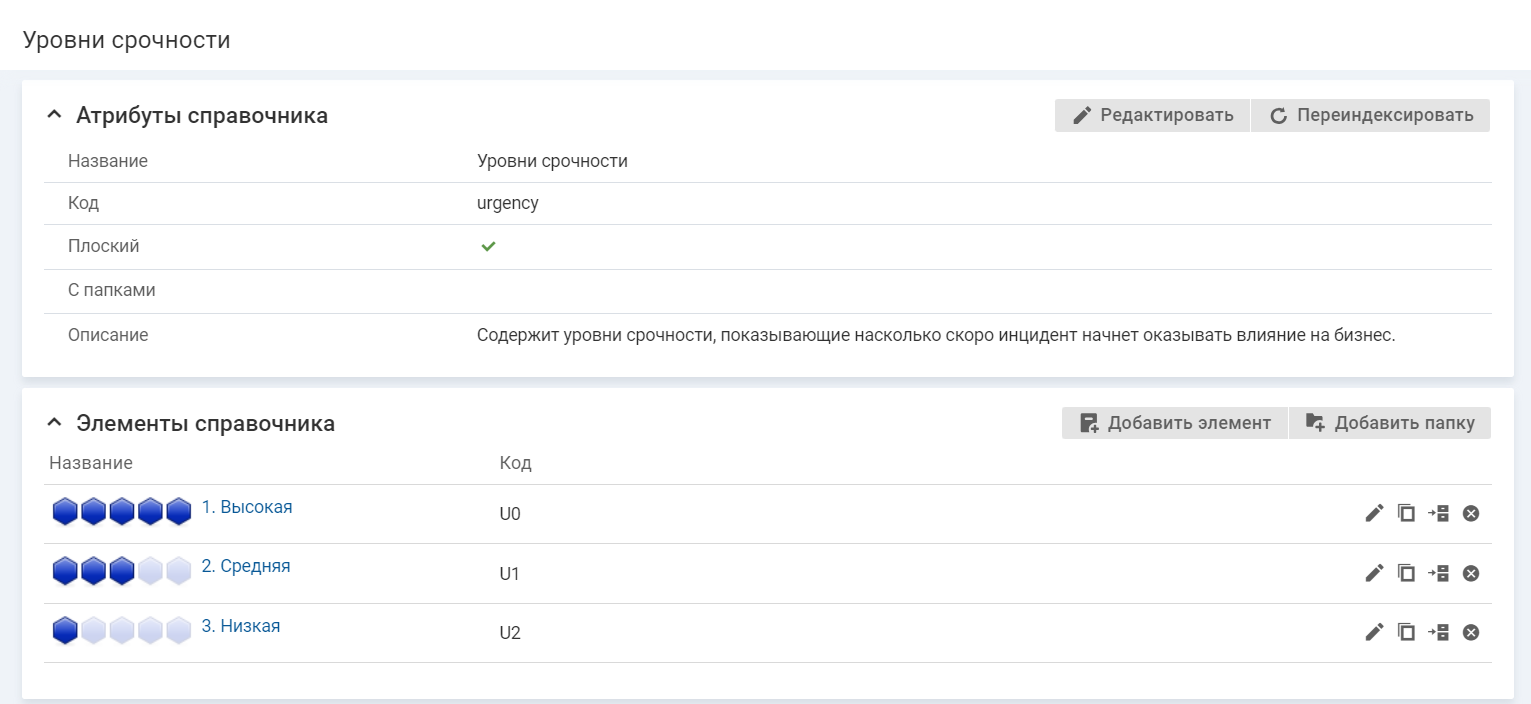The image size is (1531, 704).
Task: Open the 3. Низкая link
Action: pyautogui.click(x=241, y=626)
